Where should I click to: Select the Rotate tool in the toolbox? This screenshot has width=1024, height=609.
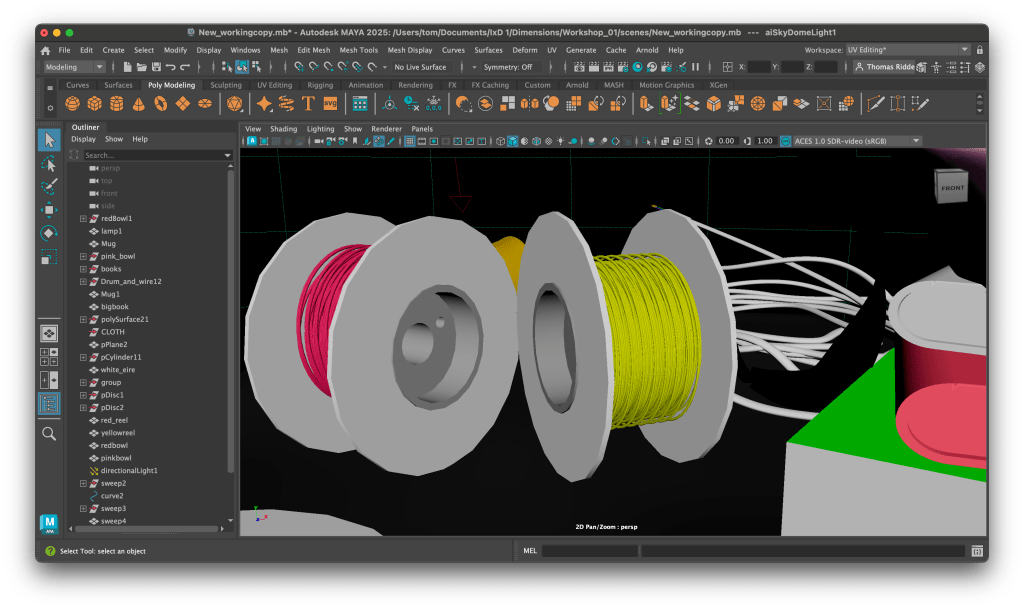point(49,233)
